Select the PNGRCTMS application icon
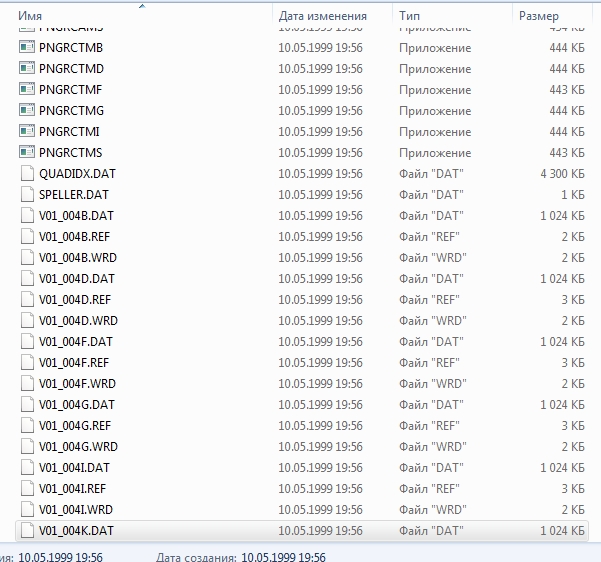 coord(26,153)
